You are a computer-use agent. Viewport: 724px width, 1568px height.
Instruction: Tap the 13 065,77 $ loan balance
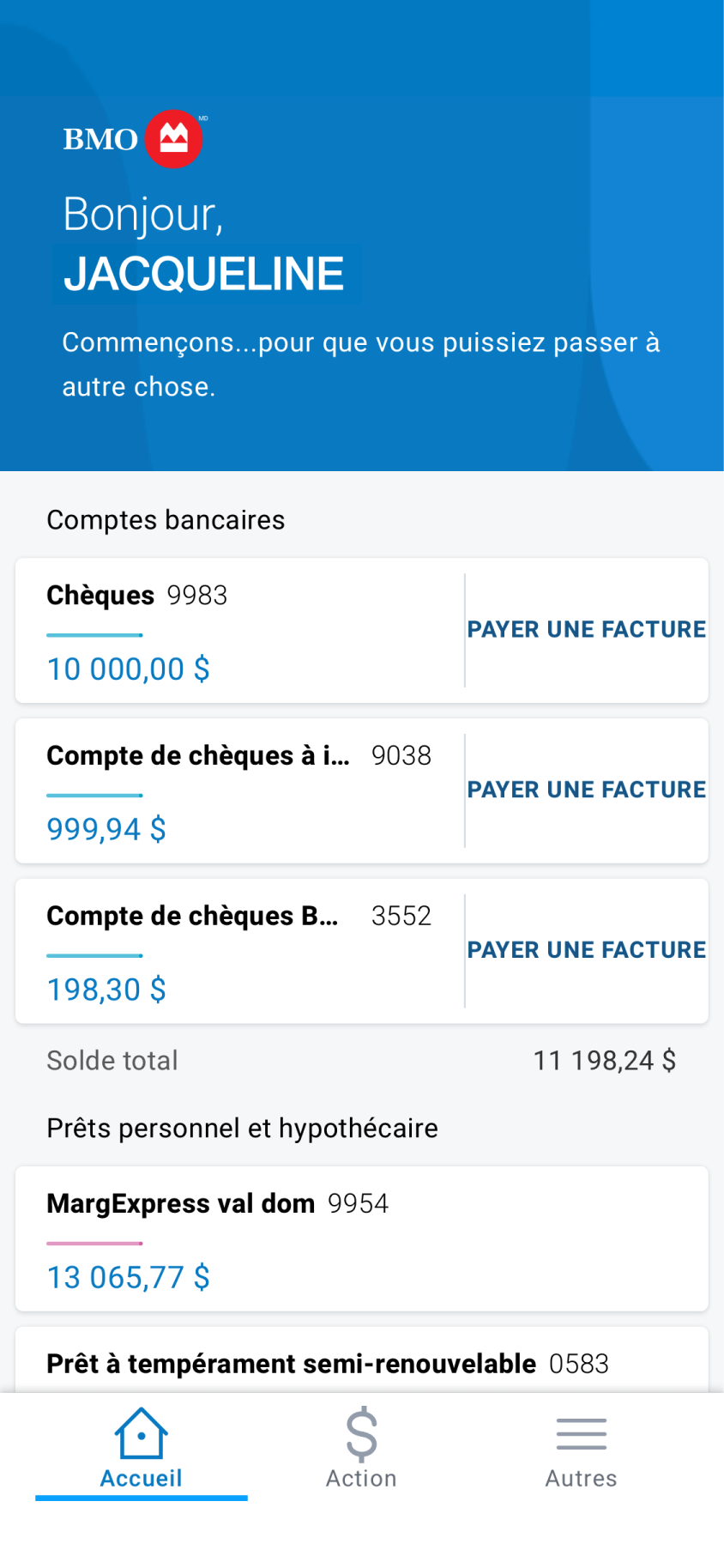[x=129, y=1278]
